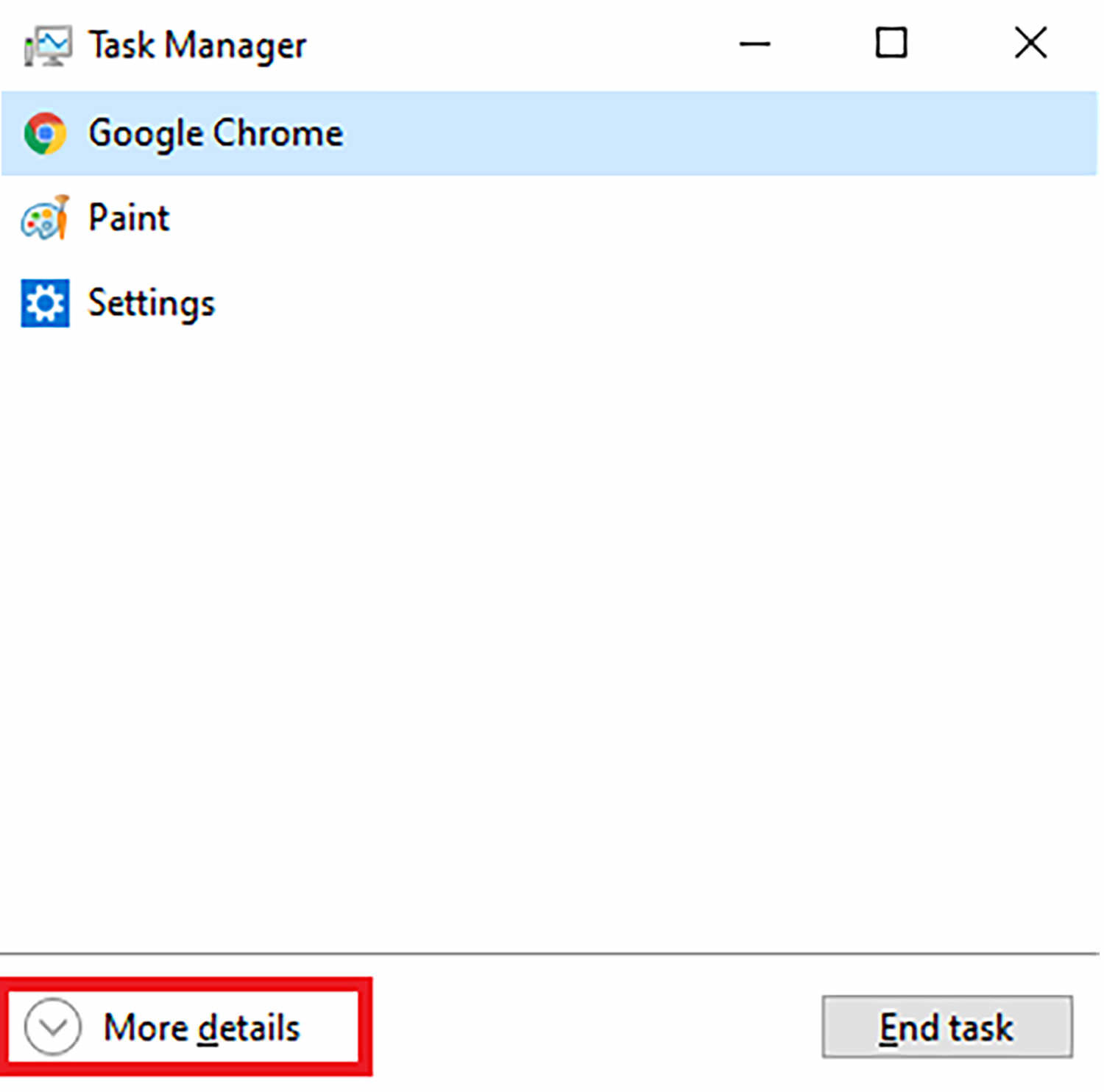1104x1092 pixels.
Task: Close the Task Manager window
Action: coord(1030,43)
